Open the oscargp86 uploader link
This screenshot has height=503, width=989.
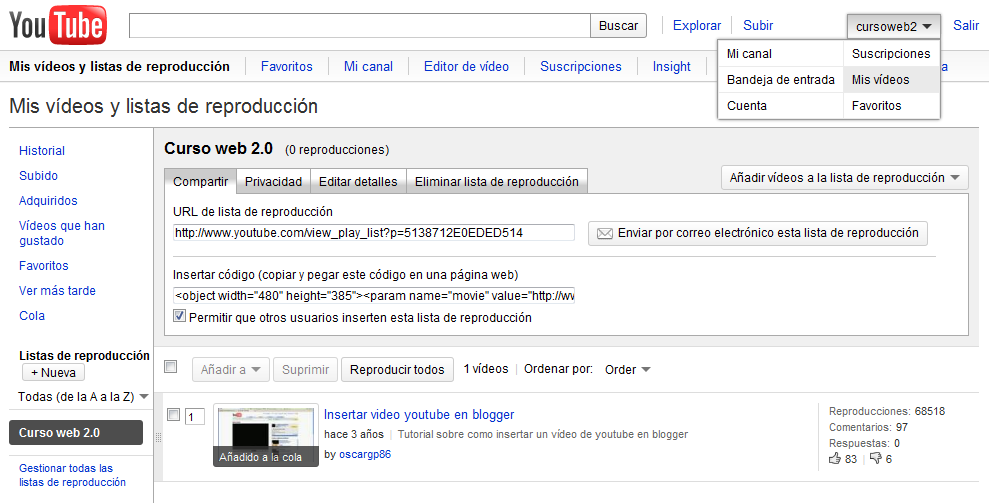365,454
